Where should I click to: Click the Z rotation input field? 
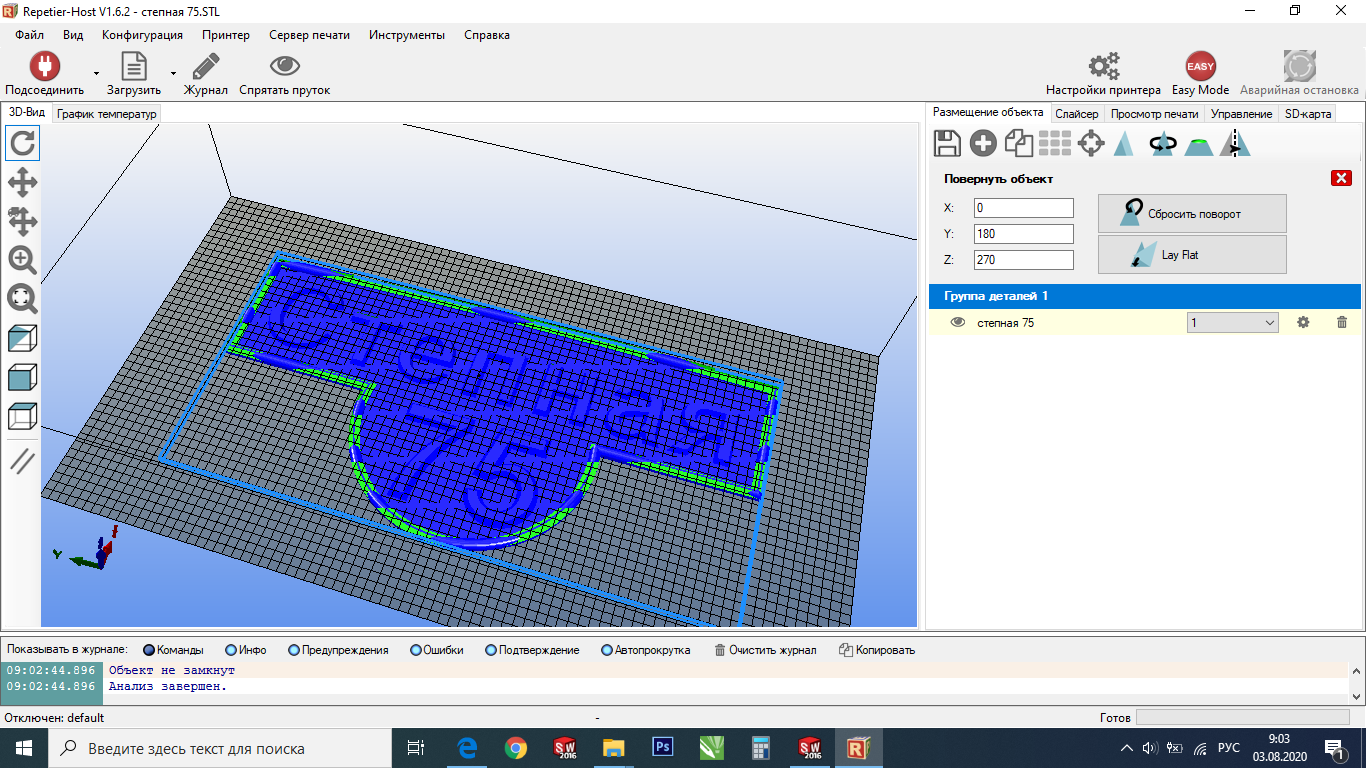pos(1023,260)
